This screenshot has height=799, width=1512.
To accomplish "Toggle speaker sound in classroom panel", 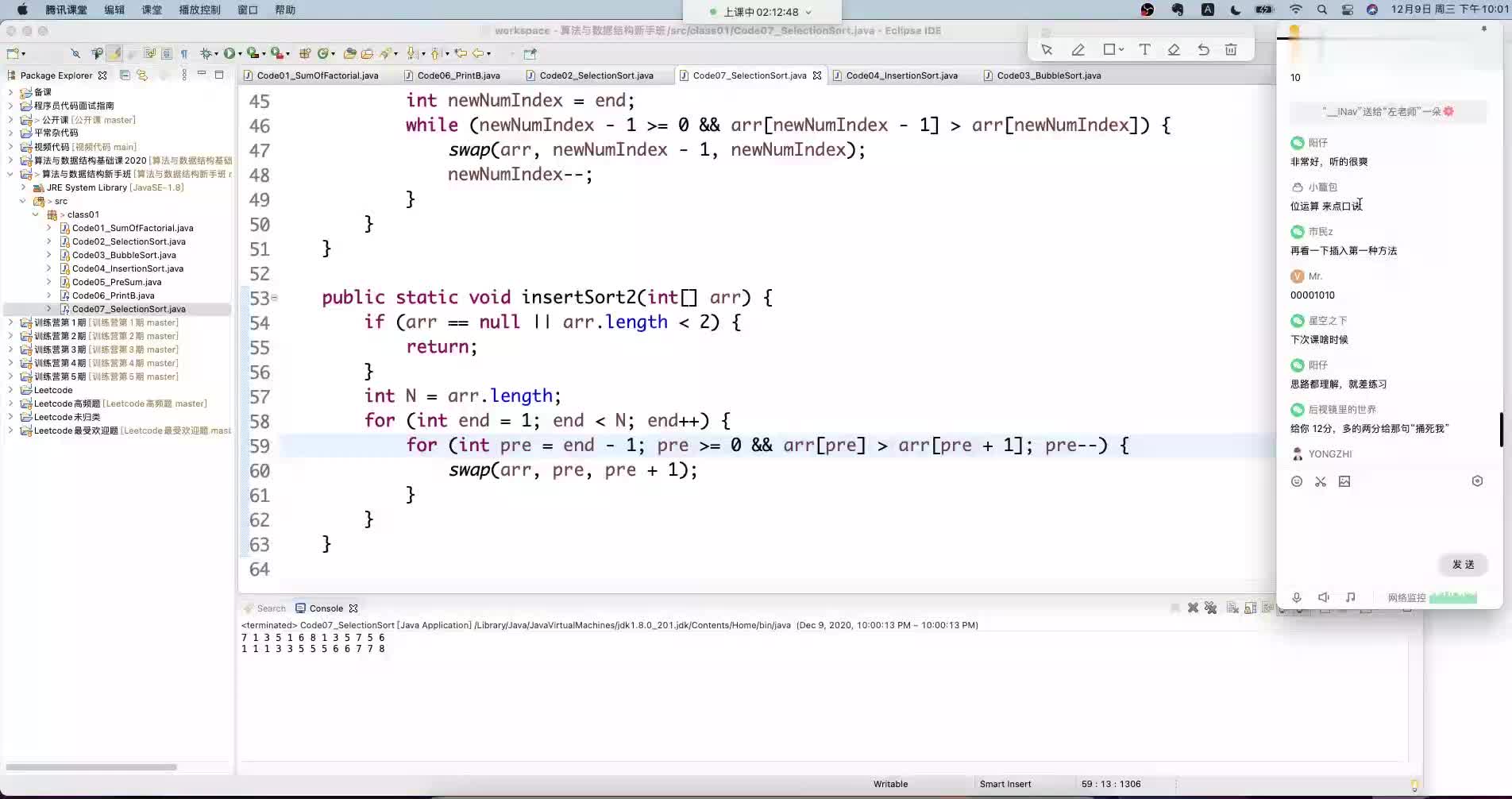I will coord(1324,597).
